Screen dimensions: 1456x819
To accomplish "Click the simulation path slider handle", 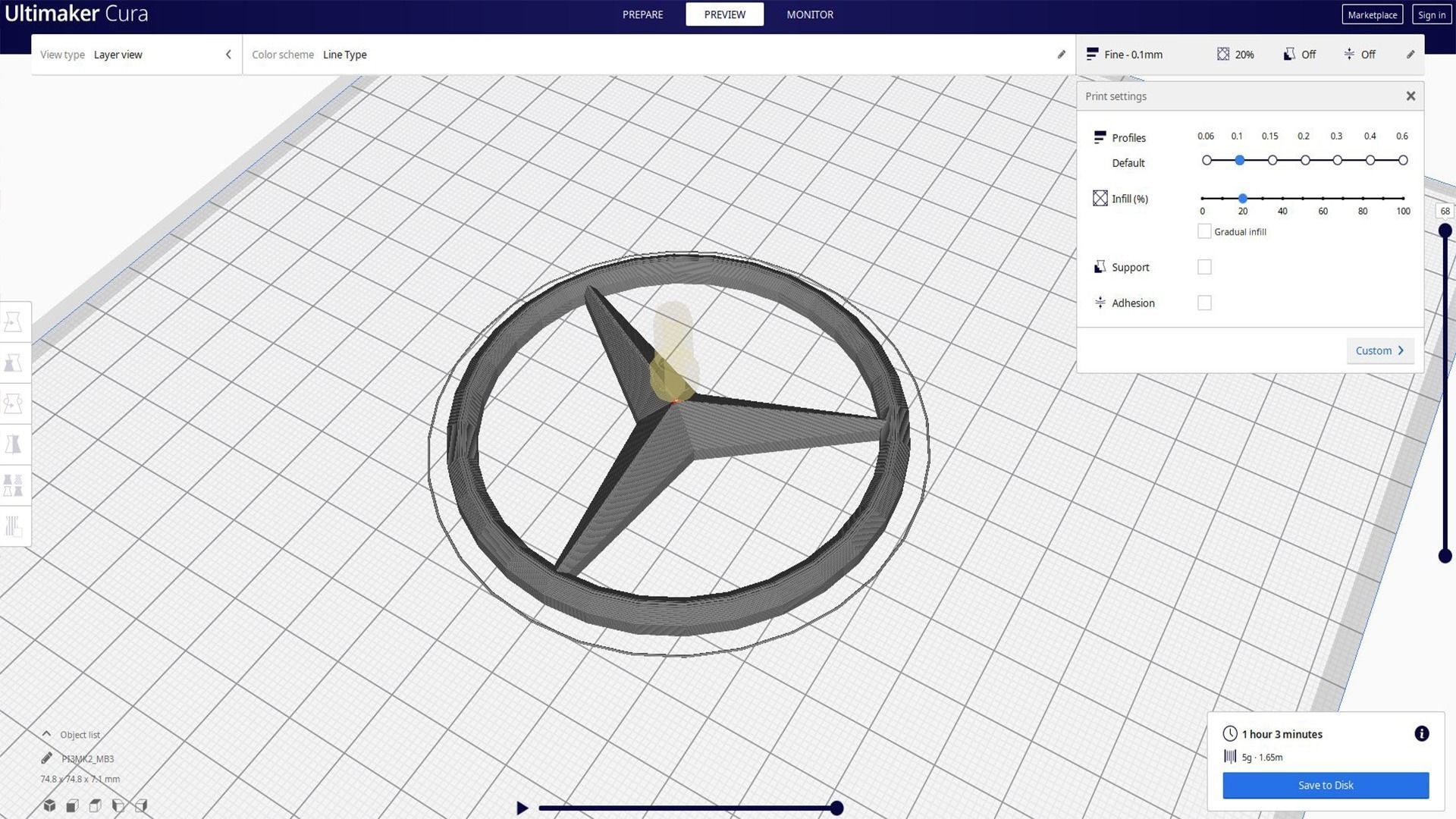I will pos(837,808).
